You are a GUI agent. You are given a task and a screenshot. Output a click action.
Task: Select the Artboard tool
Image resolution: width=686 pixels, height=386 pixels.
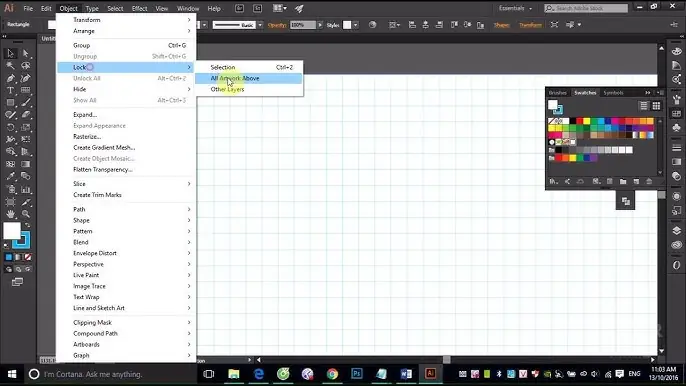tap(10, 202)
